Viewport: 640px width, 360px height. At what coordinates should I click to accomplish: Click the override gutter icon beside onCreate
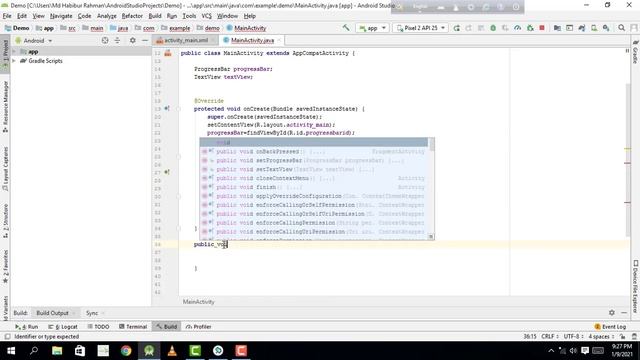[x=167, y=109]
